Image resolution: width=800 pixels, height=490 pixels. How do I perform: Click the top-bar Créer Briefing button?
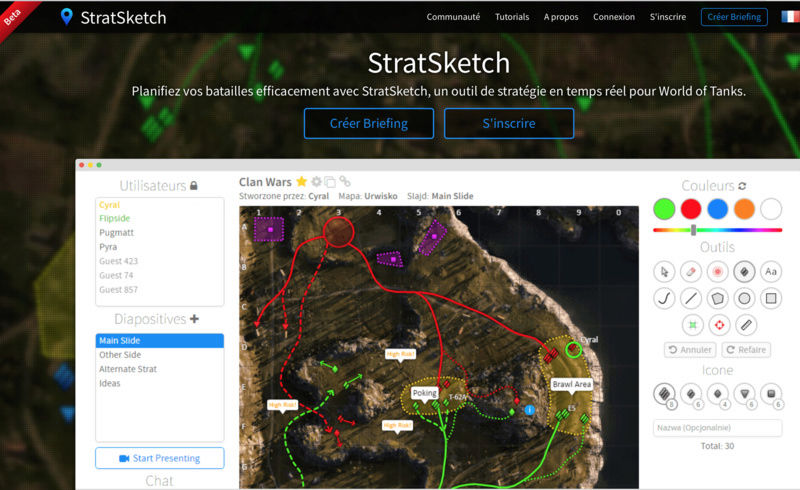734,17
